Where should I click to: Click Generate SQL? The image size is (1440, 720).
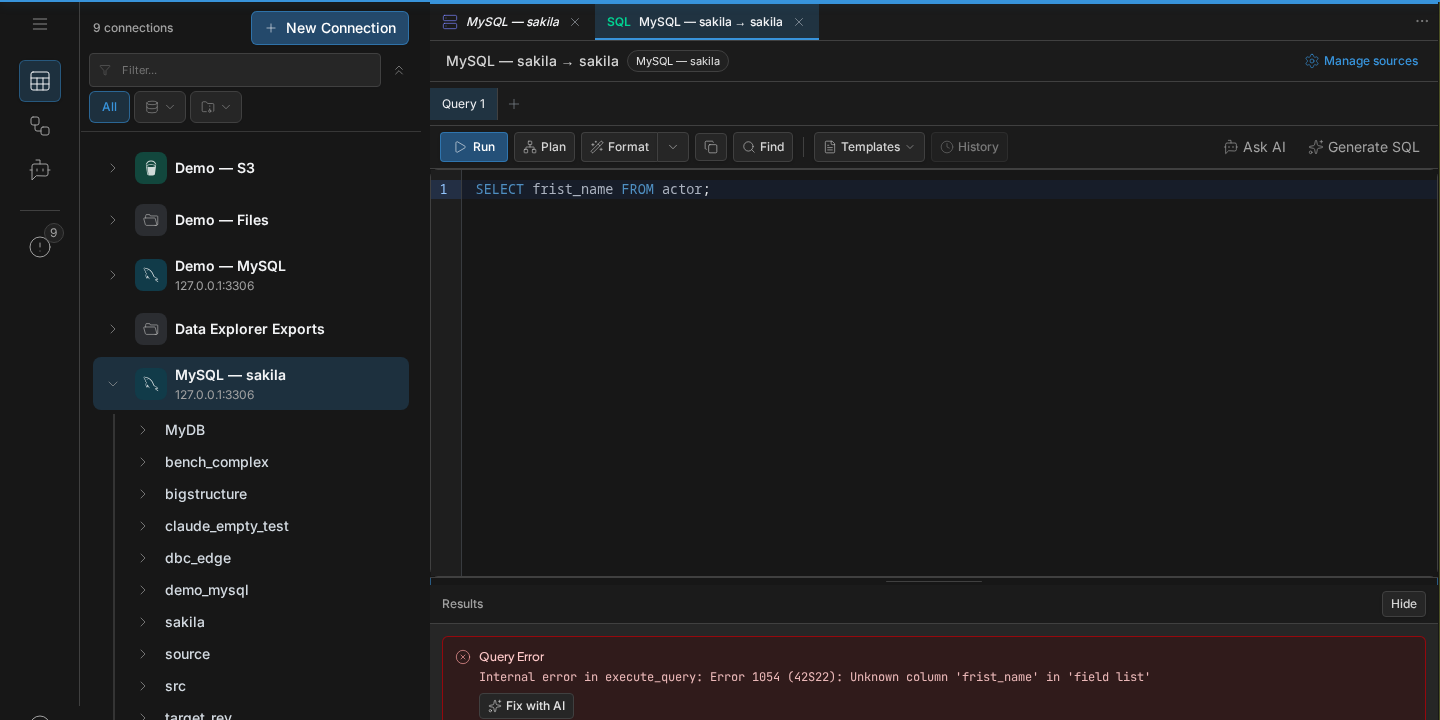coord(1364,147)
